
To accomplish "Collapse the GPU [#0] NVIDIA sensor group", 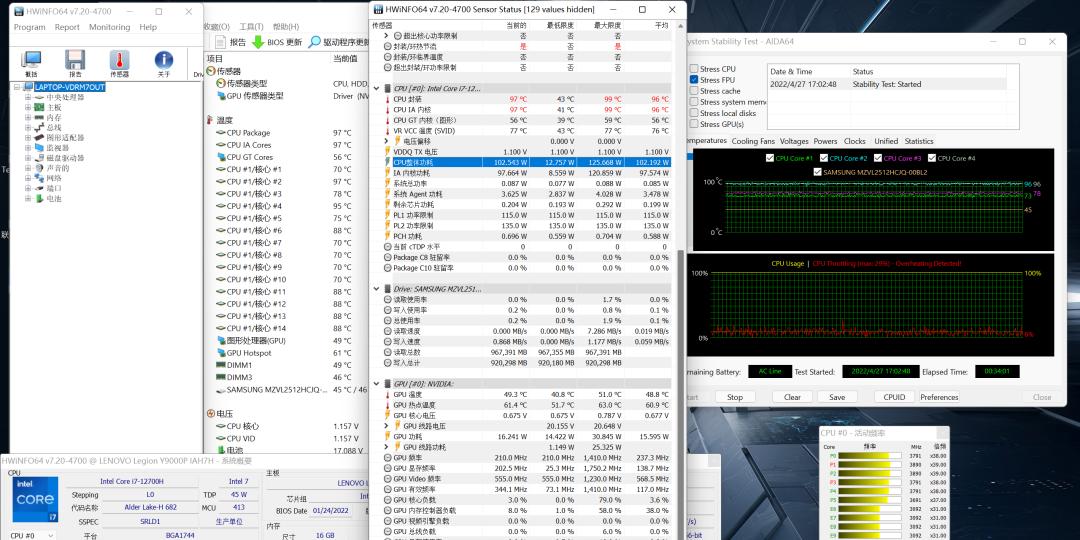I will pyautogui.click(x=376, y=384).
